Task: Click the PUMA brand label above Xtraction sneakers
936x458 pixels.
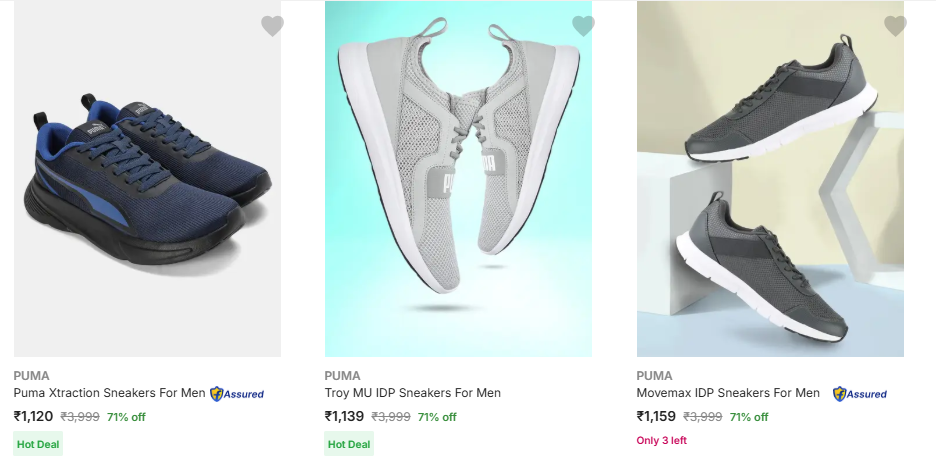Action: click(x=31, y=376)
